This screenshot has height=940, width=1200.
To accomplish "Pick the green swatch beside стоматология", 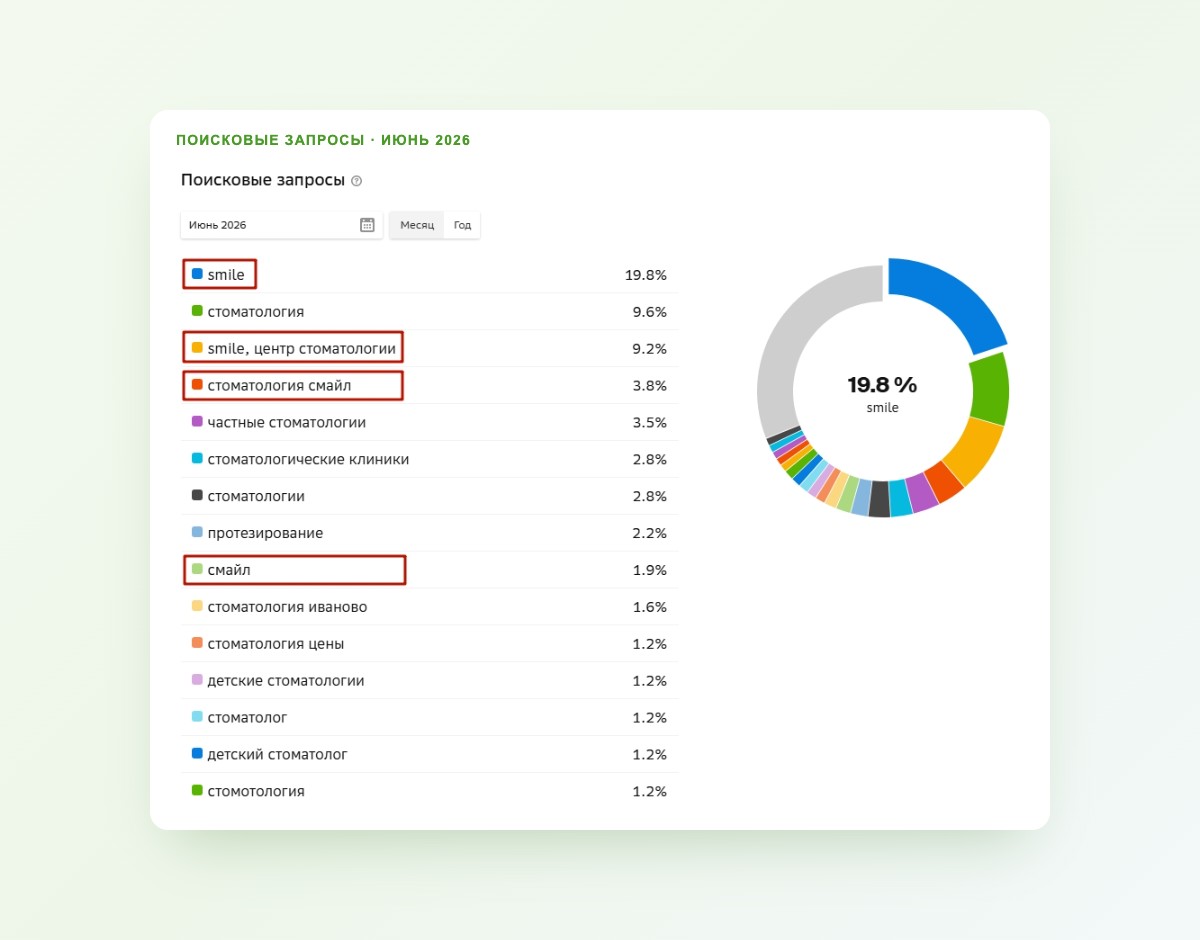I will point(197,311).
